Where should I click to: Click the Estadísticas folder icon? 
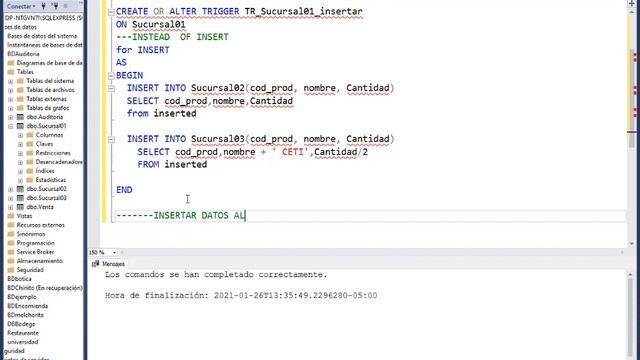coord(30,180)
